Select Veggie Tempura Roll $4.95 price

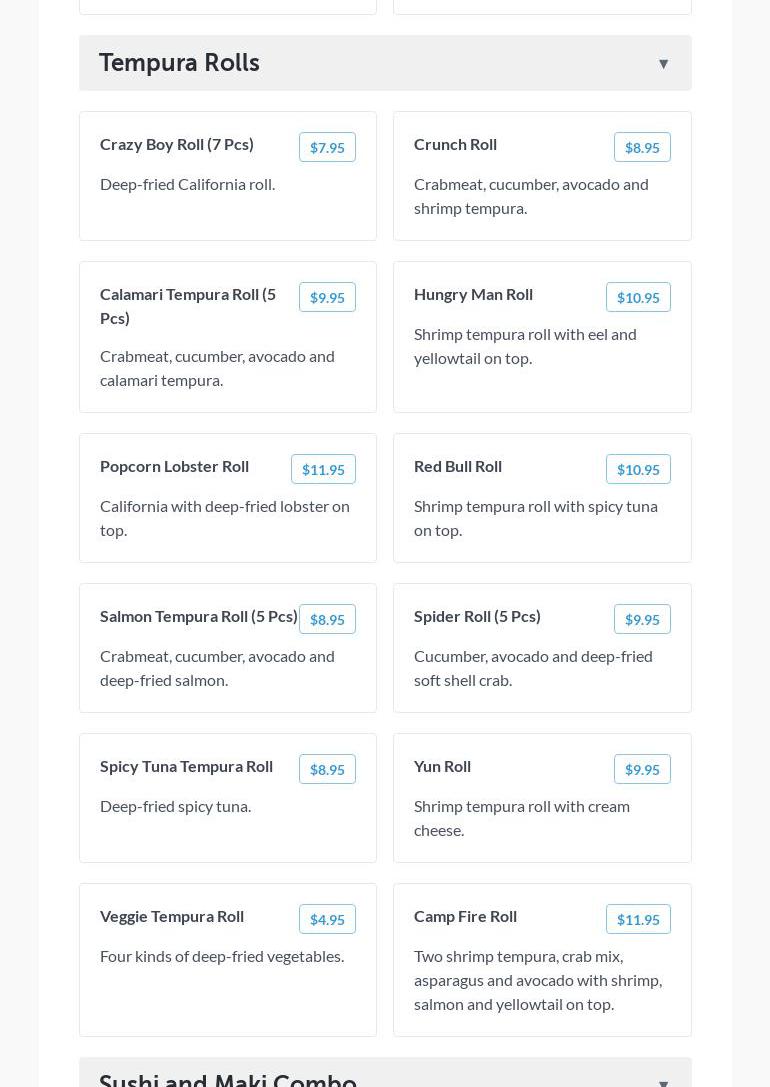(327, 919)
